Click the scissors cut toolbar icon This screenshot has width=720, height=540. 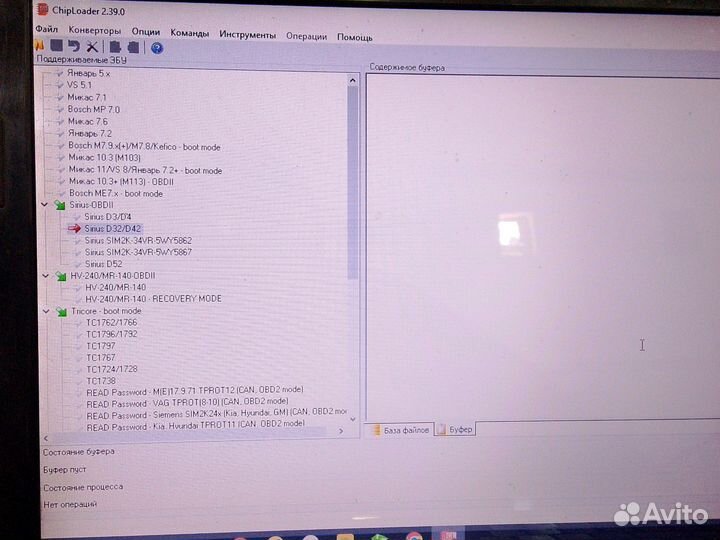tap(92, 47)
